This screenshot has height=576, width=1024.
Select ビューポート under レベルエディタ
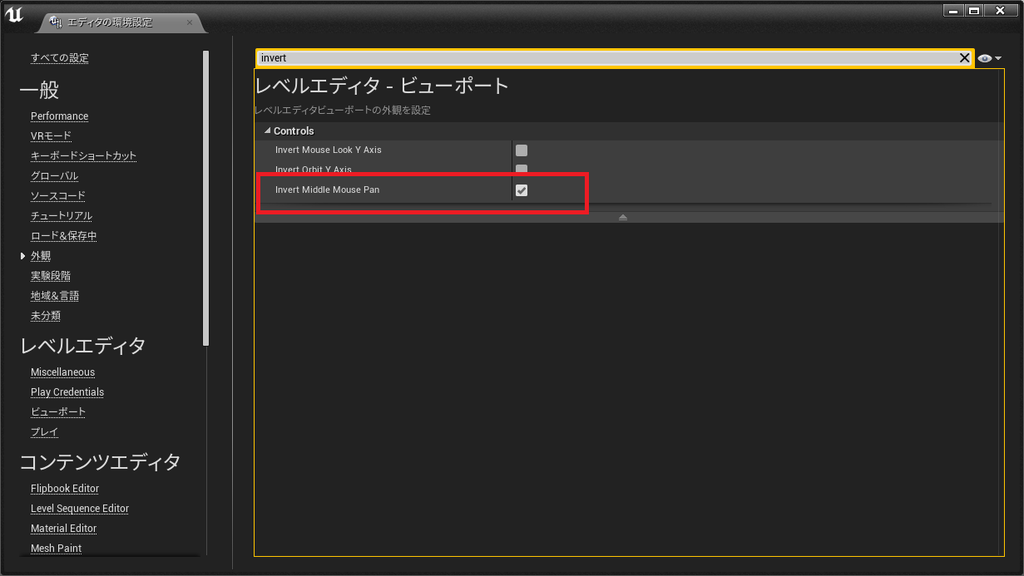58,411
